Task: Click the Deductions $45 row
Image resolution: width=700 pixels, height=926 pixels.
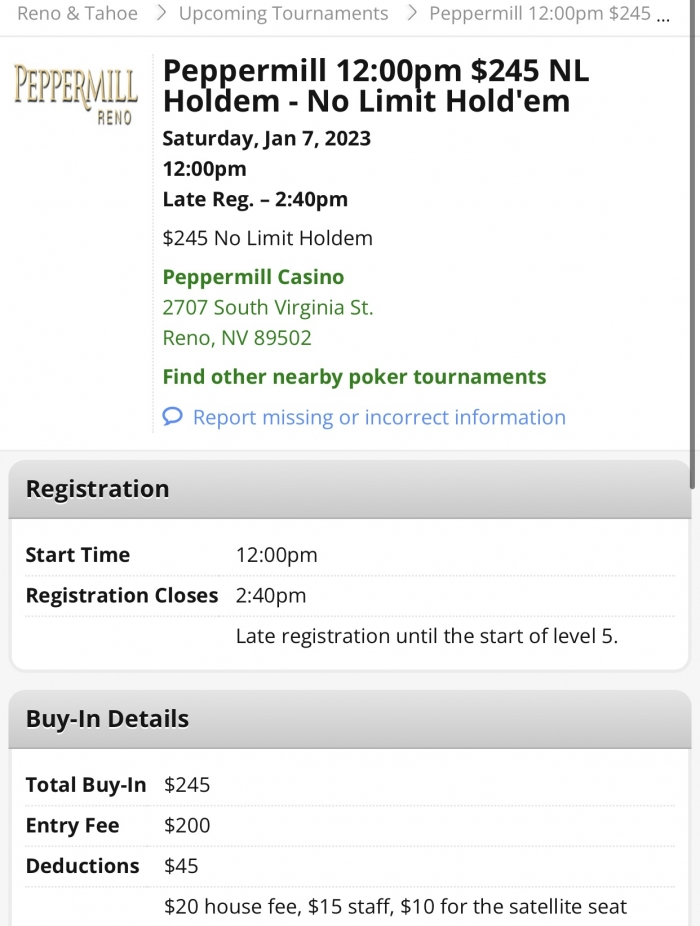Action: point(349,866)
